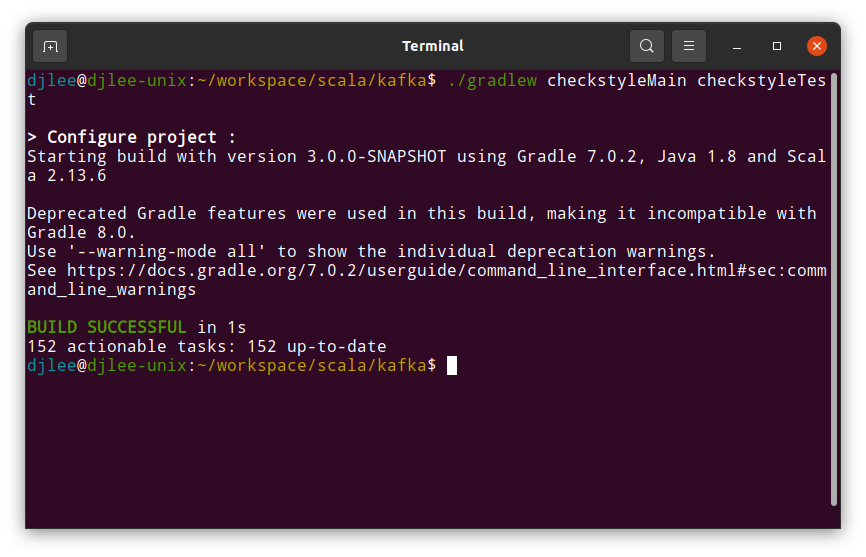The height and width of the screenshot is (557, 866).
Task: Click 'Deprecated Gradle features' warning line
Action: point(421,214)
